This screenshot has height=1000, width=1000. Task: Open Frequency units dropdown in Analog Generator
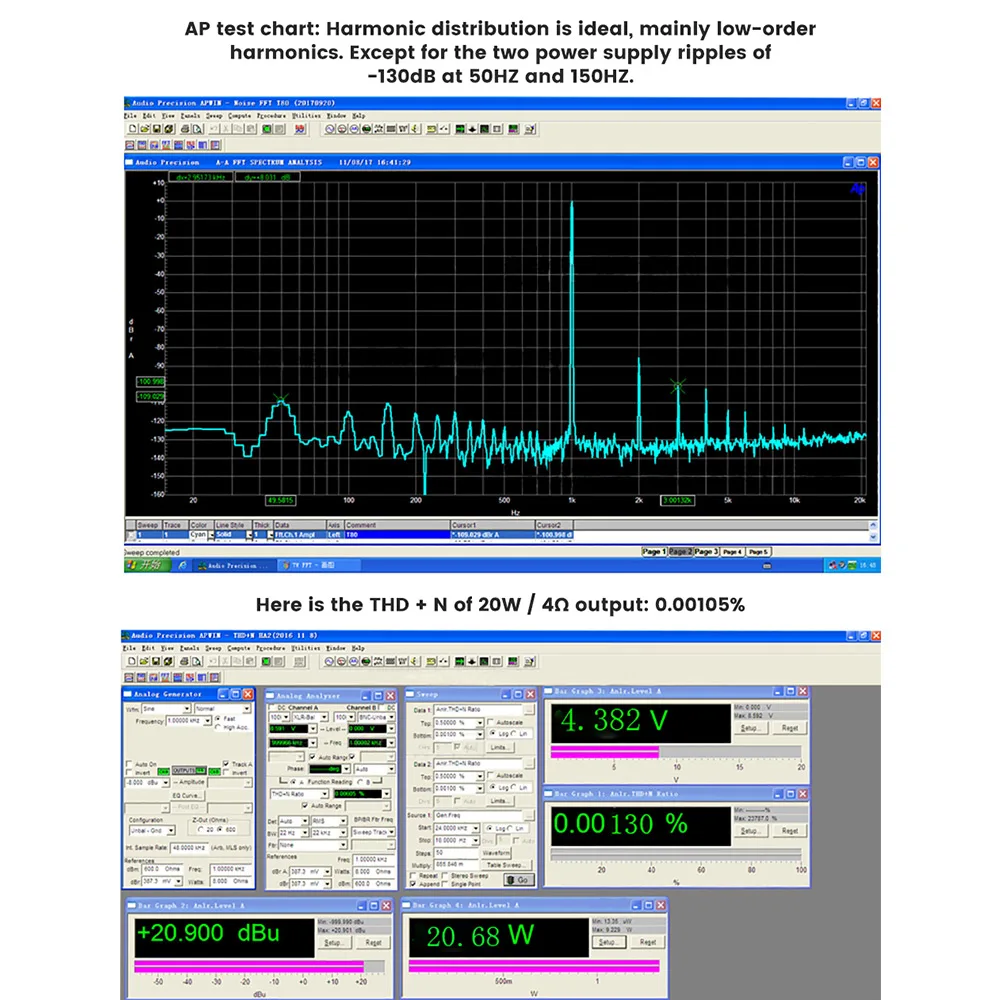tap(207, 721)
